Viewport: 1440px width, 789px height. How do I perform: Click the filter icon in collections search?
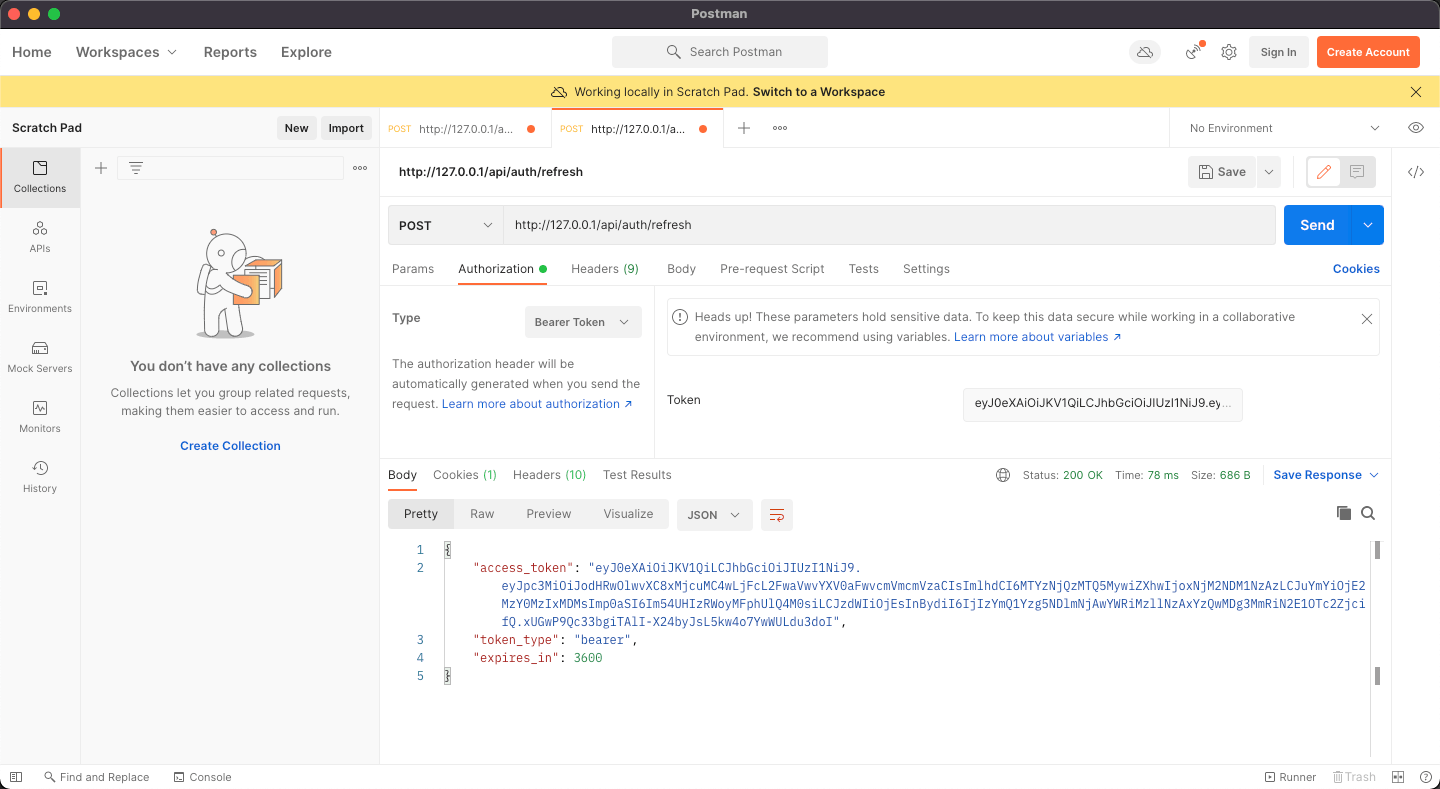(136, 168)
